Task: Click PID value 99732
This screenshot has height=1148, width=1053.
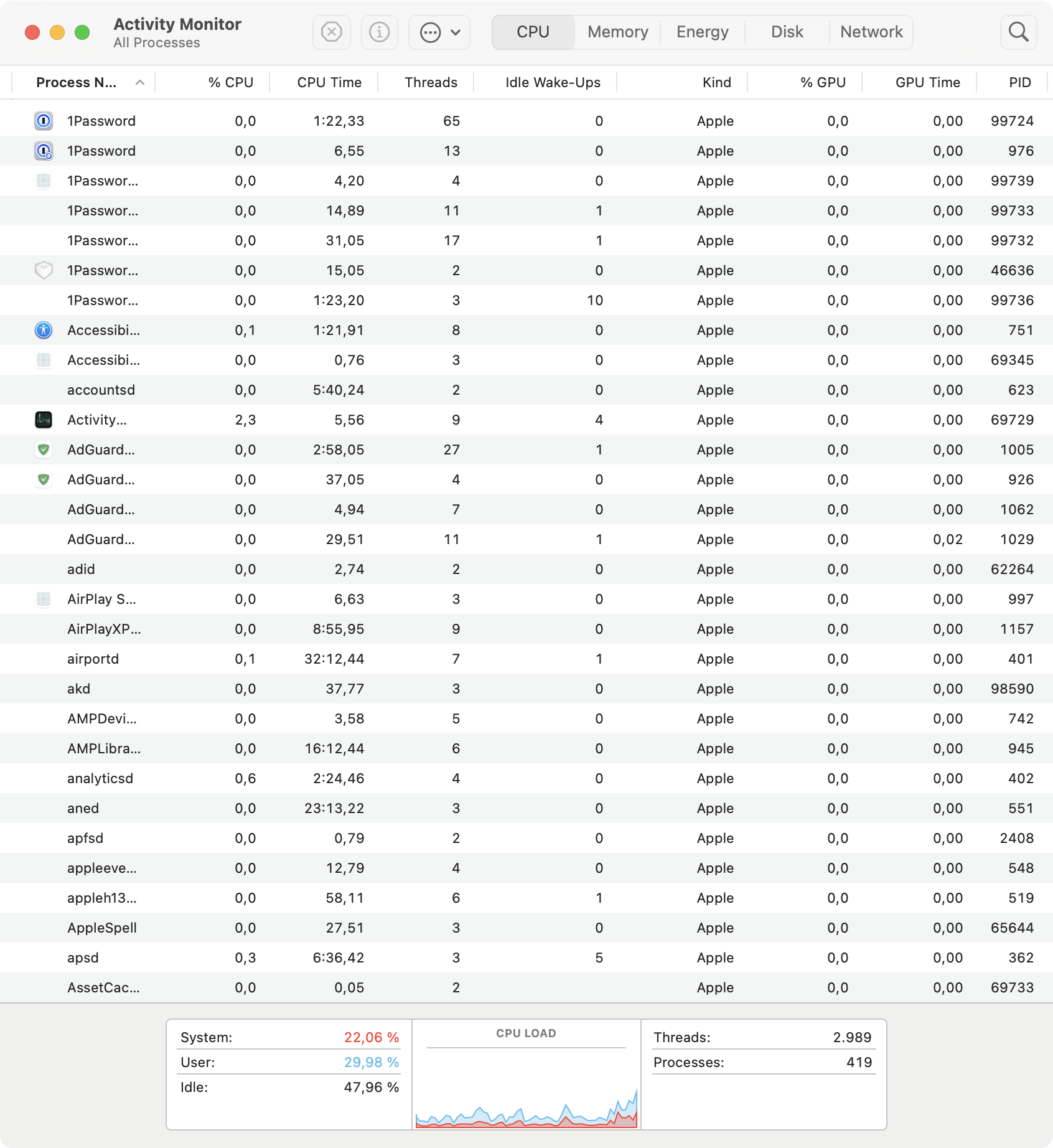Action: 1012,240
